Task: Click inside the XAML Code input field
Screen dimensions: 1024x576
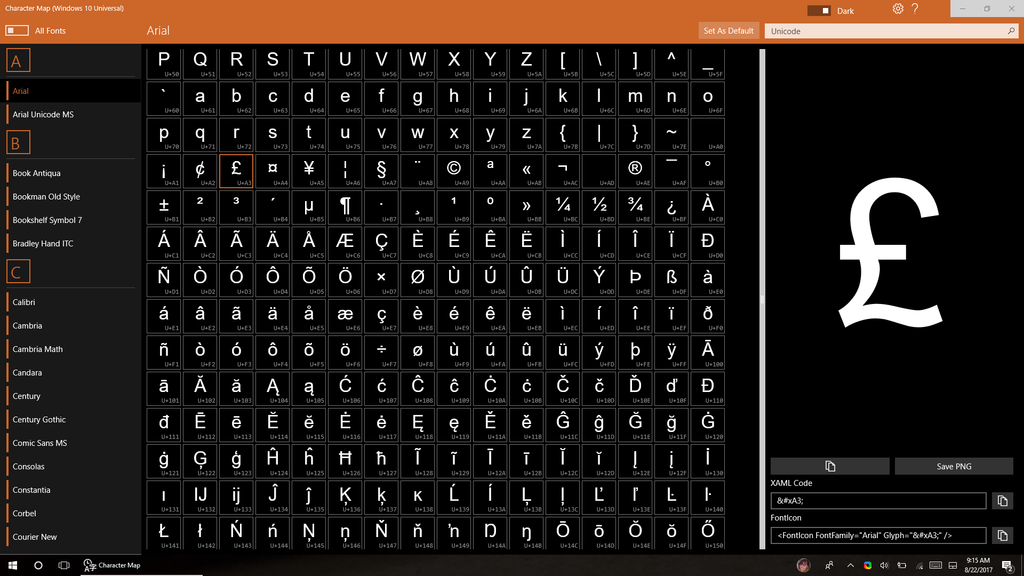Action: 877,501
